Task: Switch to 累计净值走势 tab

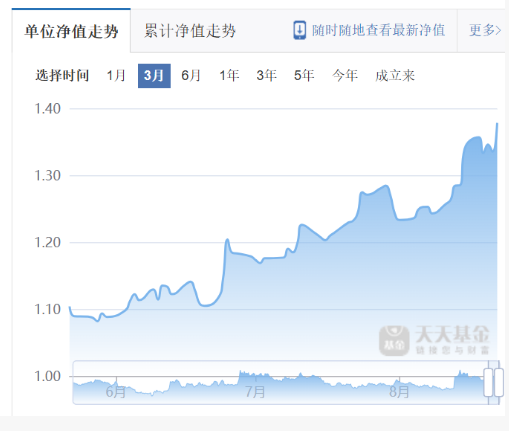Action: click(190, 31)
